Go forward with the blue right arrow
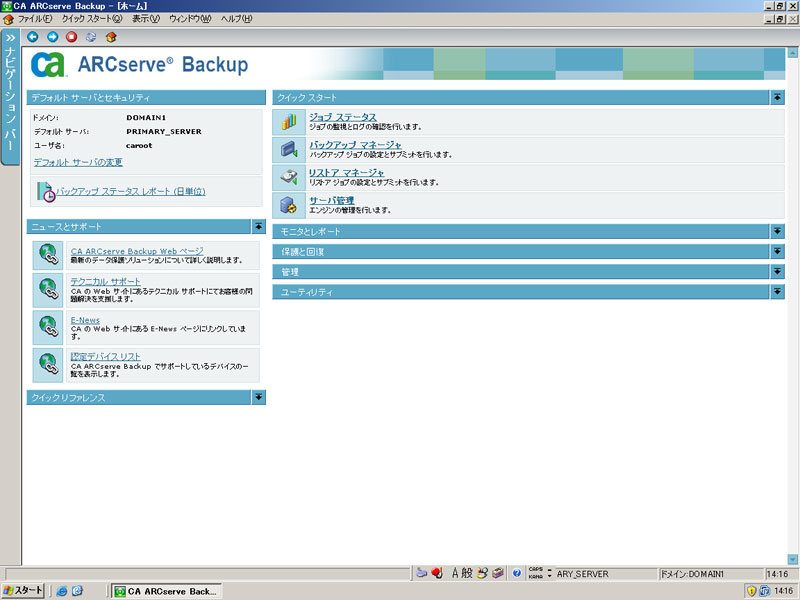 click(53, 37)
